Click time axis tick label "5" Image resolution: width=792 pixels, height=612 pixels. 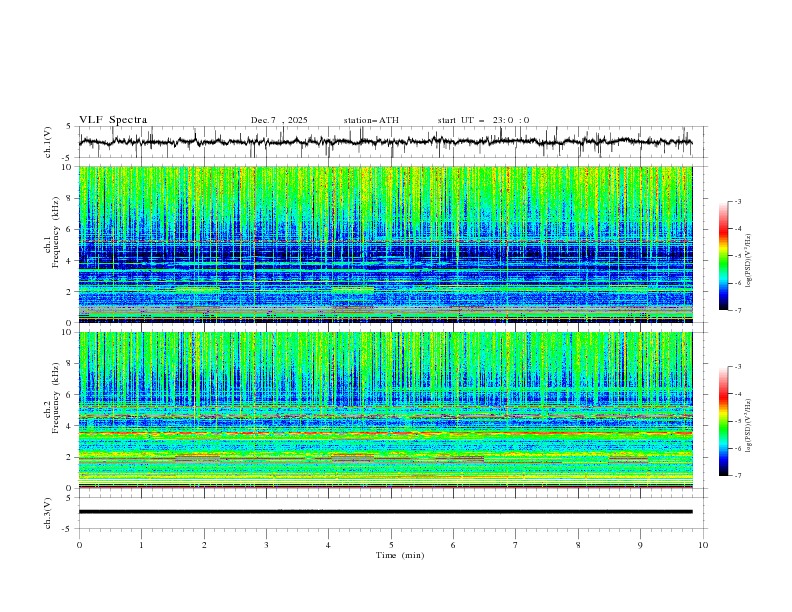coord(391,545)
